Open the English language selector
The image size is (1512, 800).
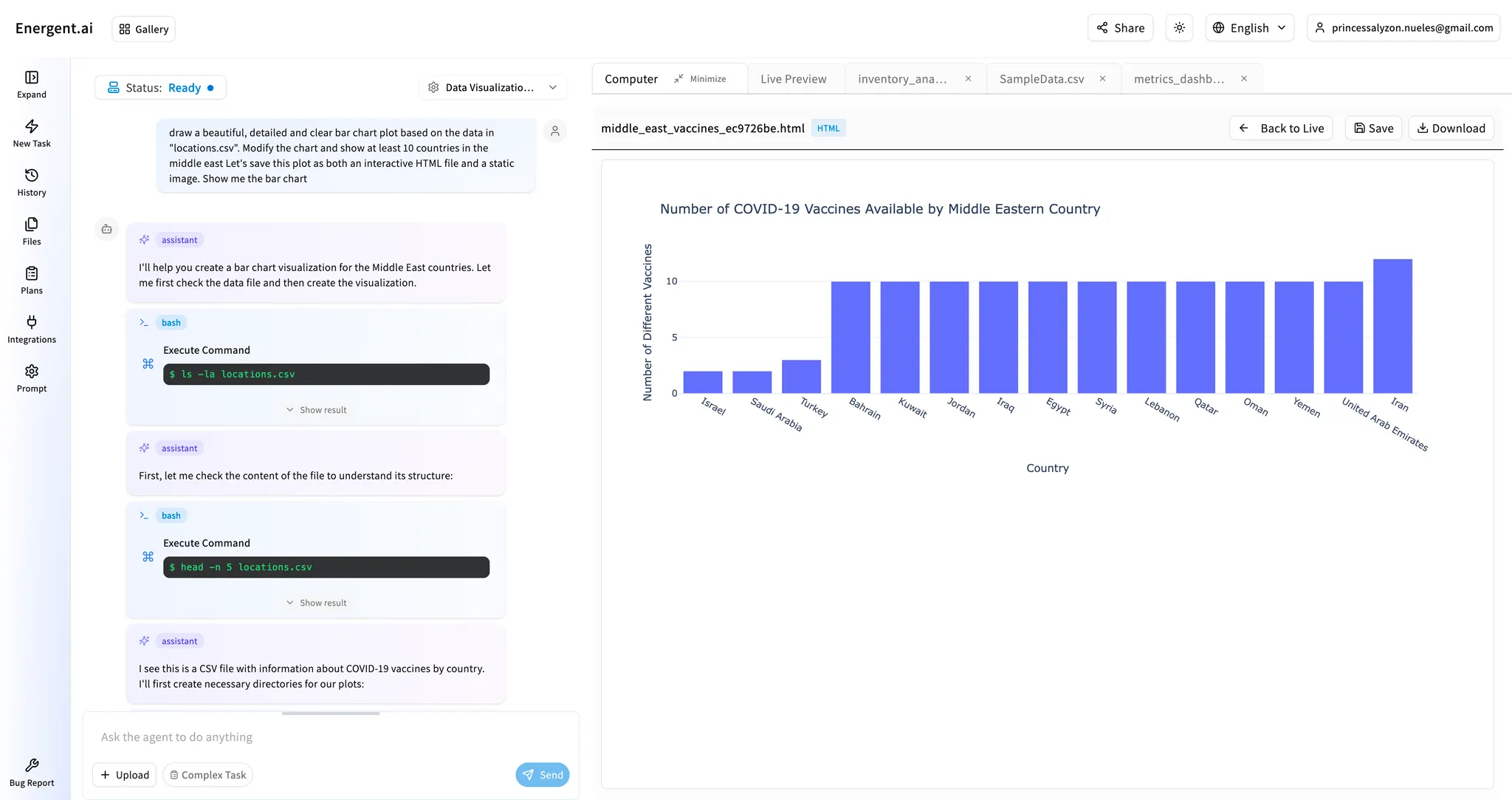(x=1249, y=27)
